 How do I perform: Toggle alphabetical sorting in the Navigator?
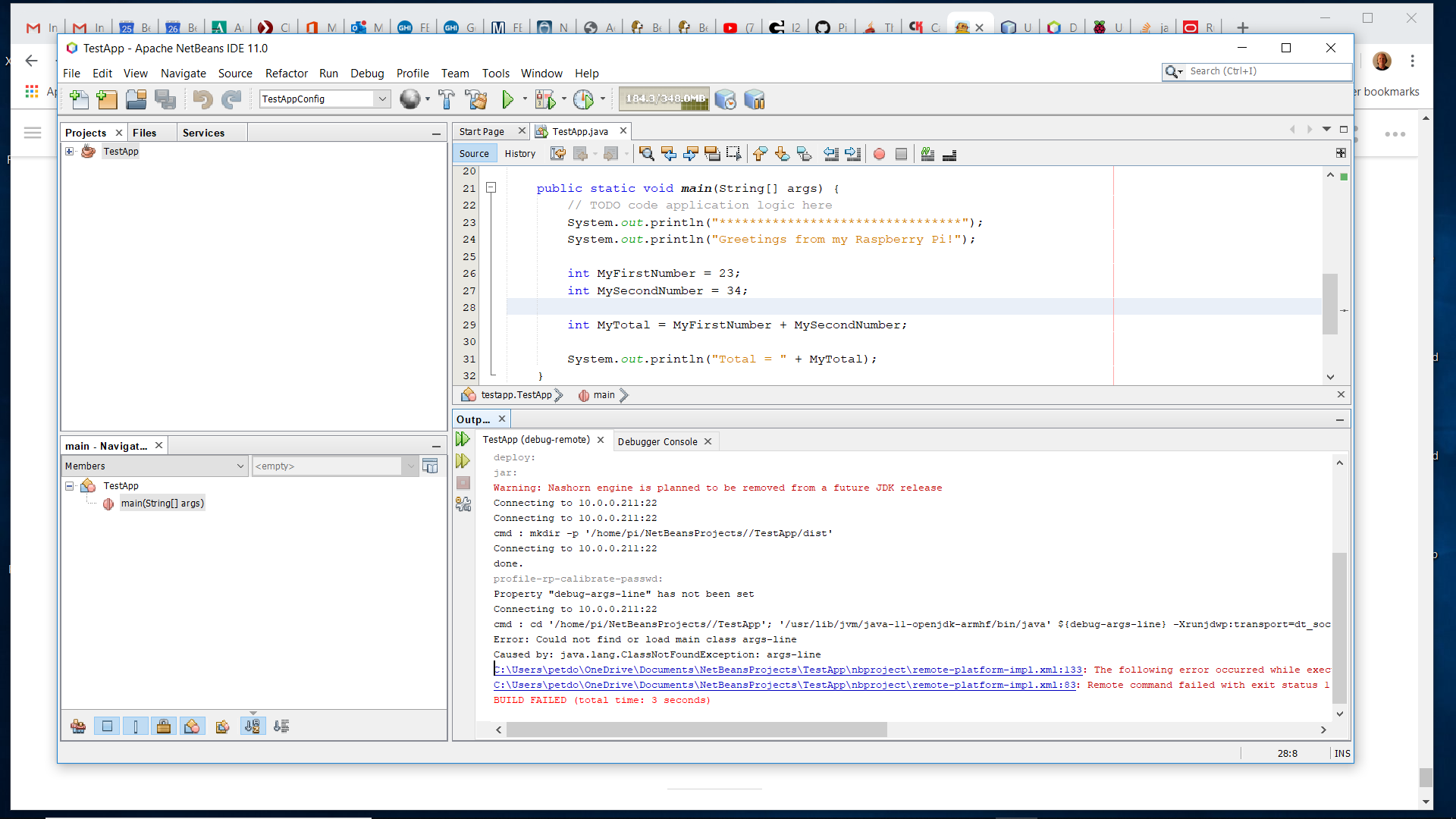[253, 726]
